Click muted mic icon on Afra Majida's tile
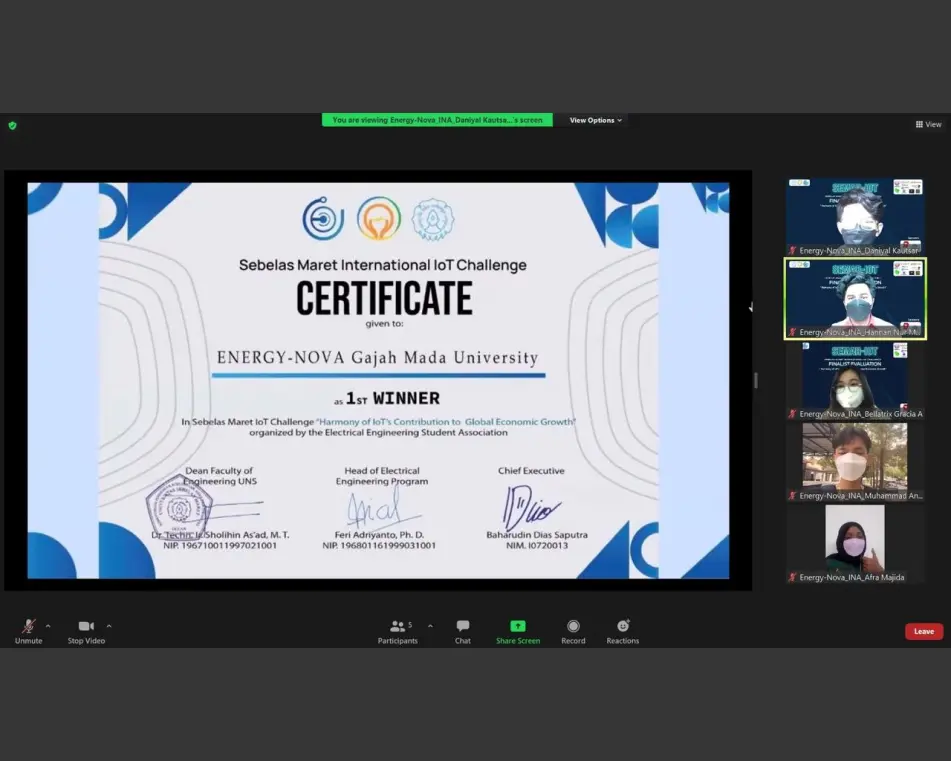 (792, 578)
